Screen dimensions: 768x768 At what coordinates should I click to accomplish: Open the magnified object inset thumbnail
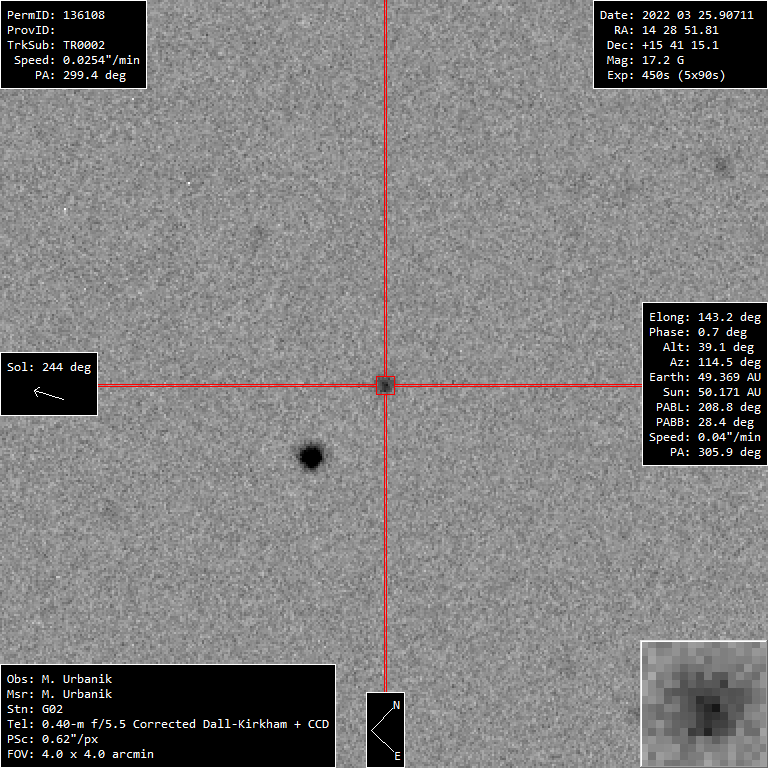(x=703, y=703)
